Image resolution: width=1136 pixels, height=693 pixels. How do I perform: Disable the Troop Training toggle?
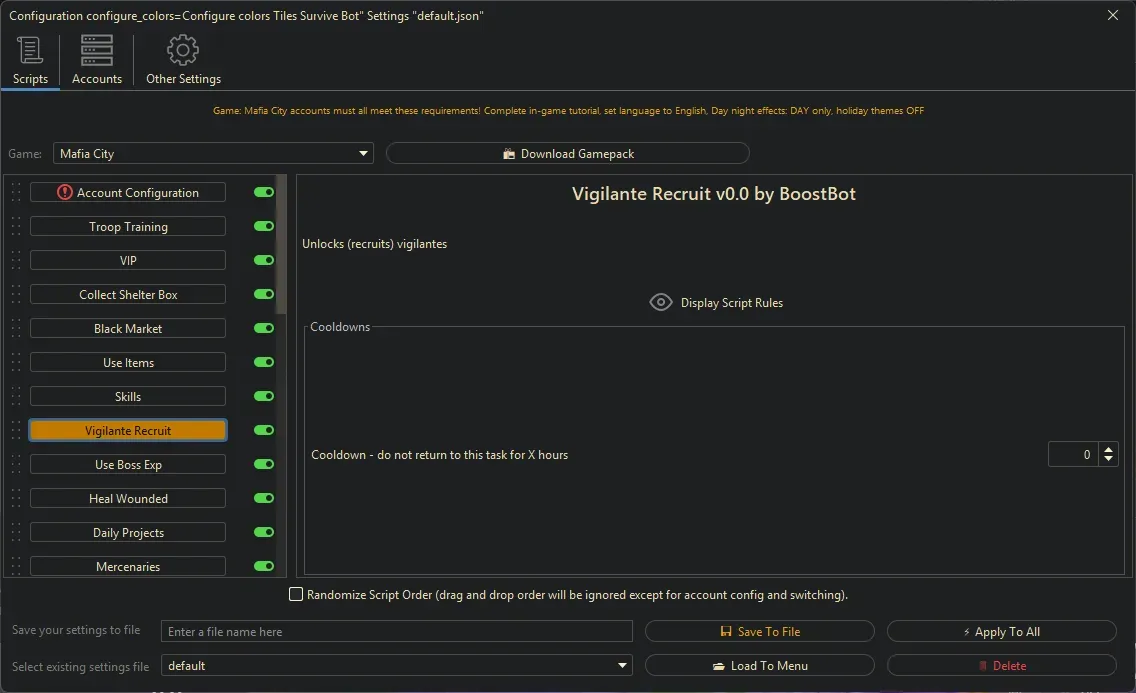pyautogui.click(x=262, y=226)
